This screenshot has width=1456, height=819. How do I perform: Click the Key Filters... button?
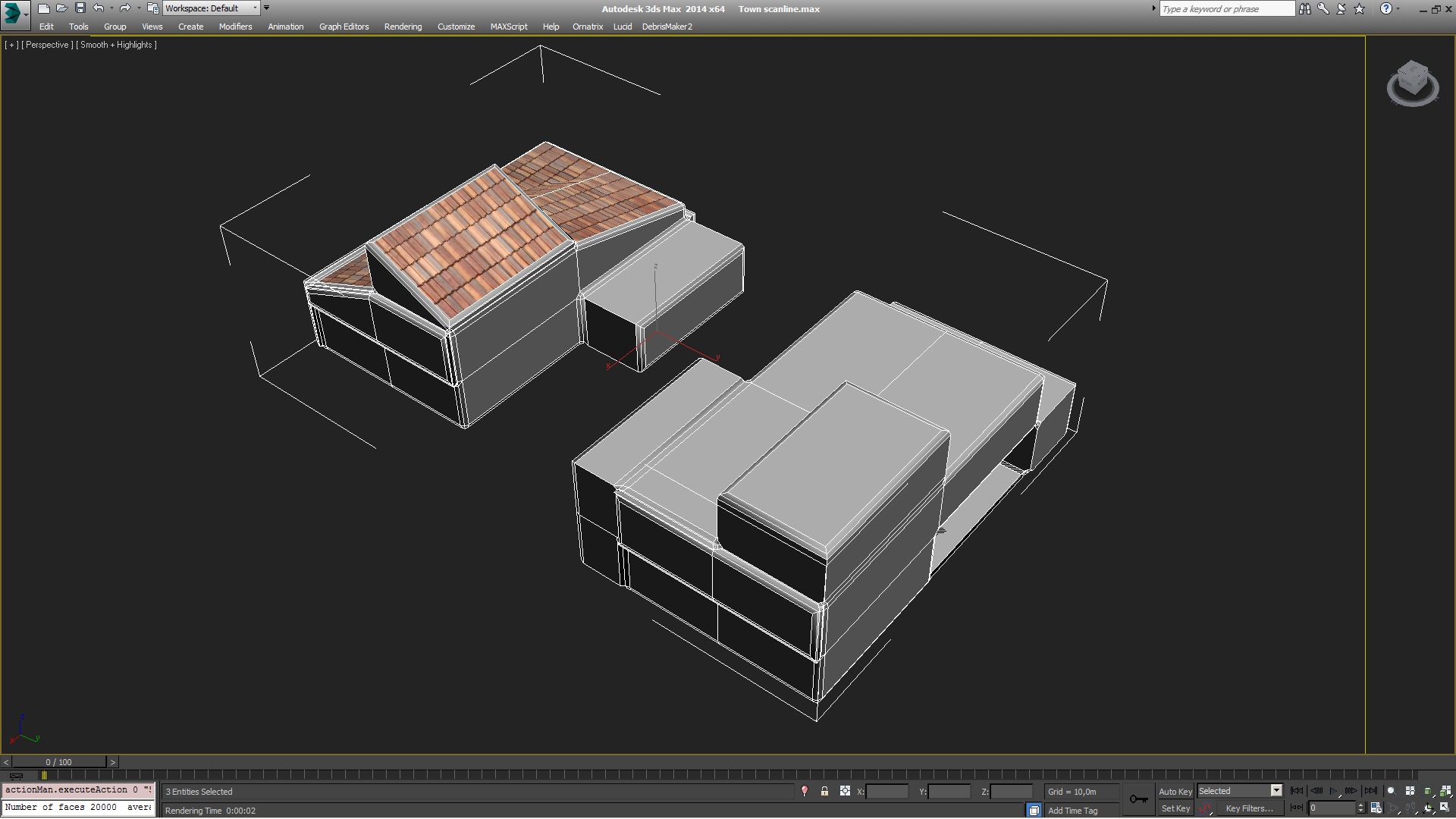tap(1249, 808)
